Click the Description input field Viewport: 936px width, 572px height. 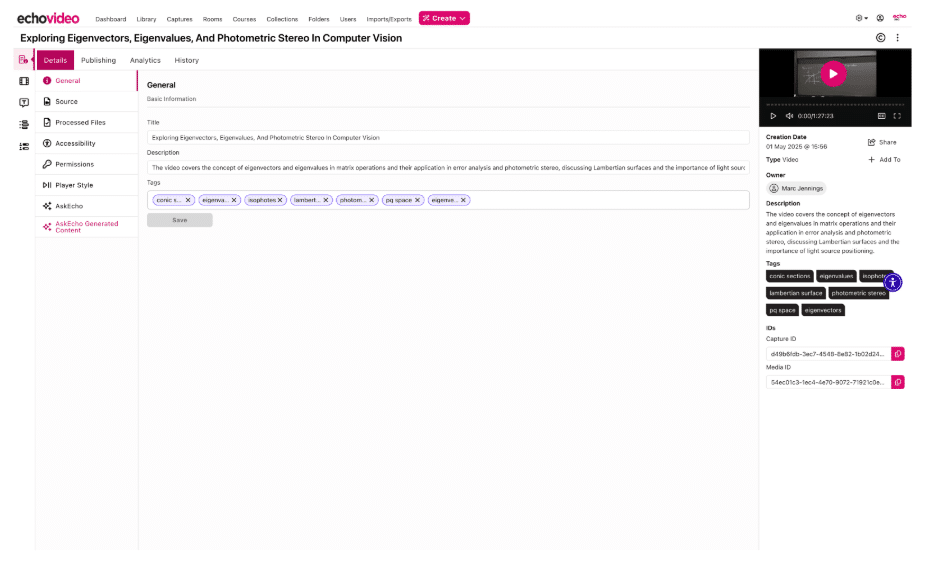coord(448,168)
